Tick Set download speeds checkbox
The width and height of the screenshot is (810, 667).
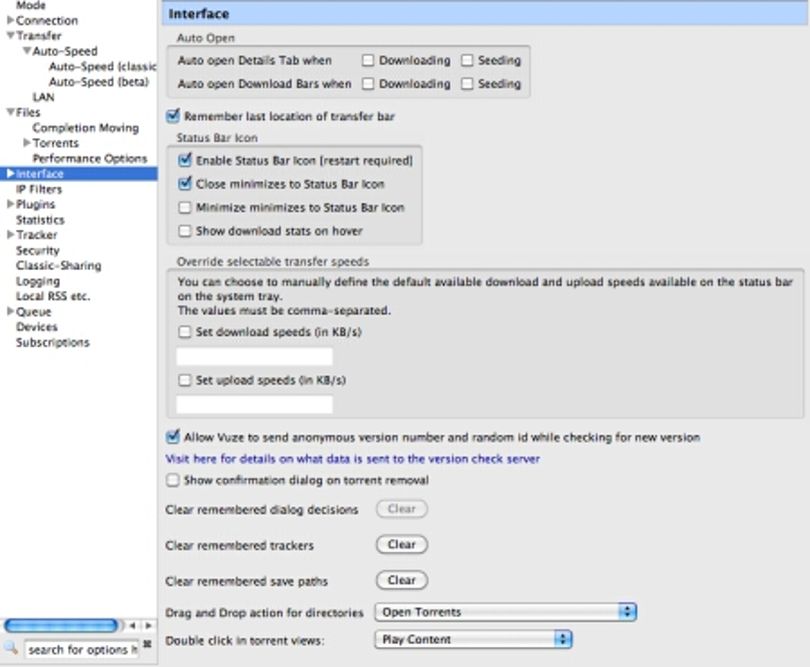click(184, 332)
